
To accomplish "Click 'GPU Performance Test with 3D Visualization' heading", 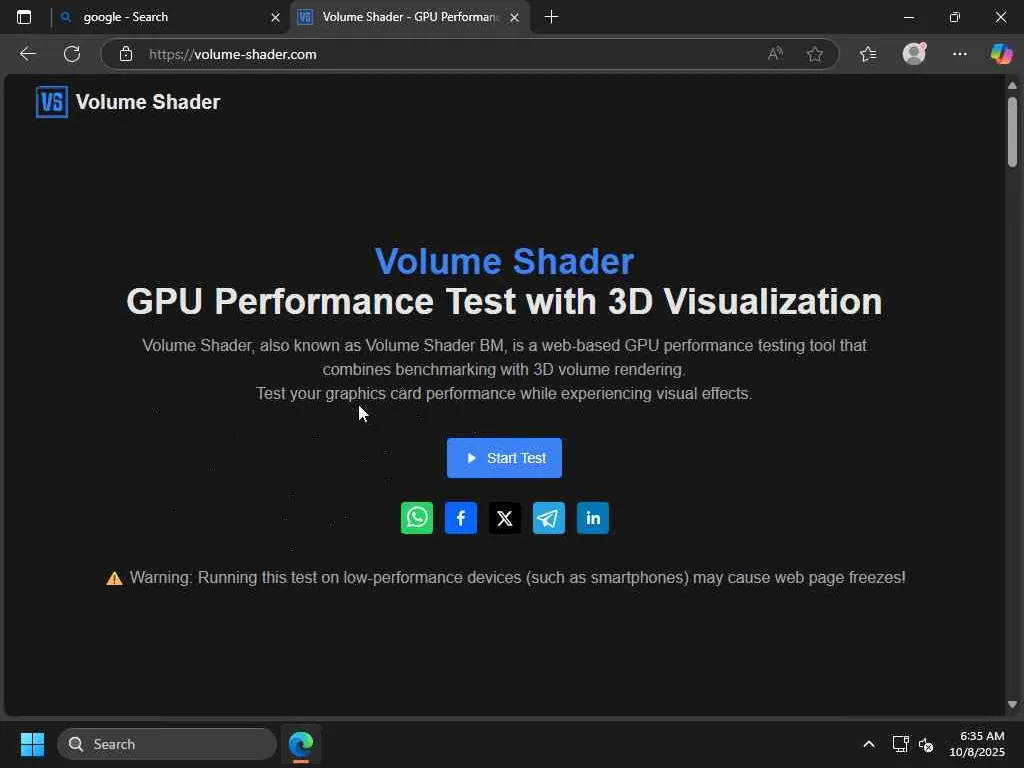I will (x=504, y=301).
